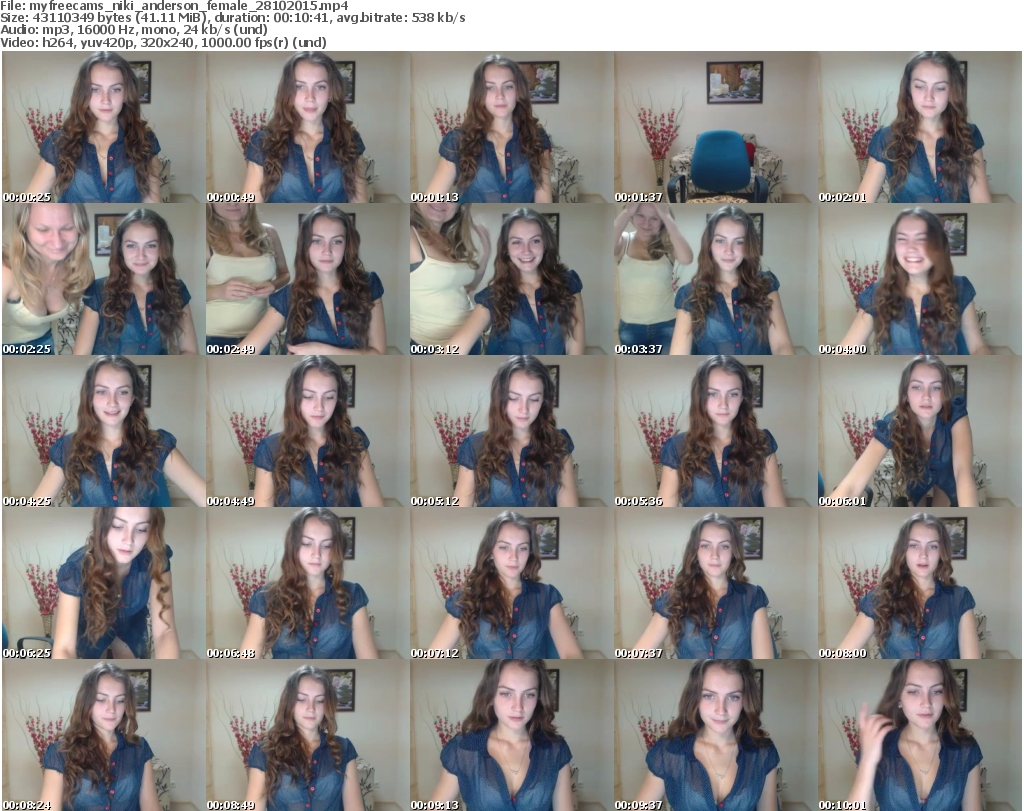Select the thumbnail stamped 00:06:25
Viewport: 1024px width, 811px height.
[x=104, y=583]
